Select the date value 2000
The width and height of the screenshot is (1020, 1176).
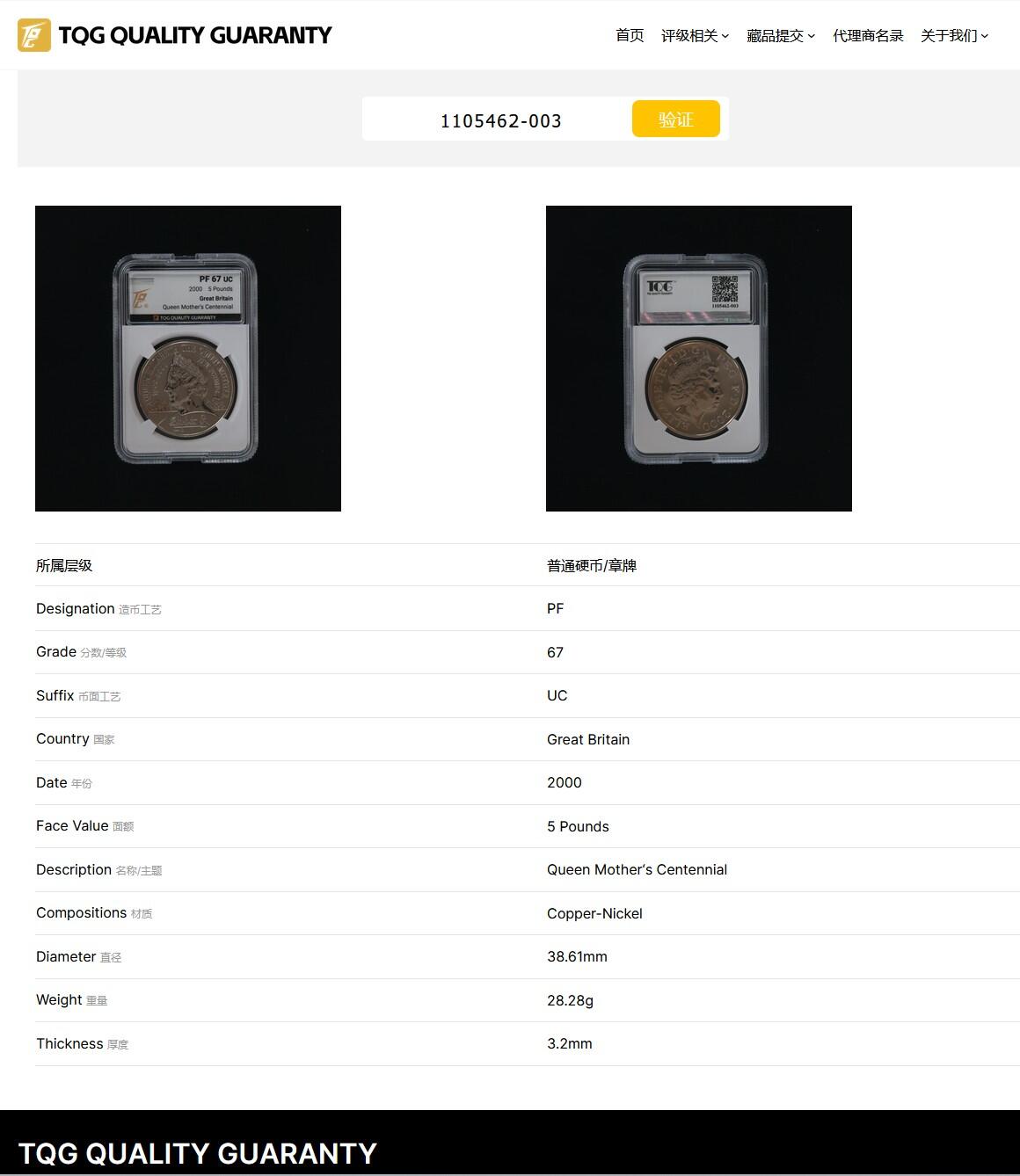(565, 782)
